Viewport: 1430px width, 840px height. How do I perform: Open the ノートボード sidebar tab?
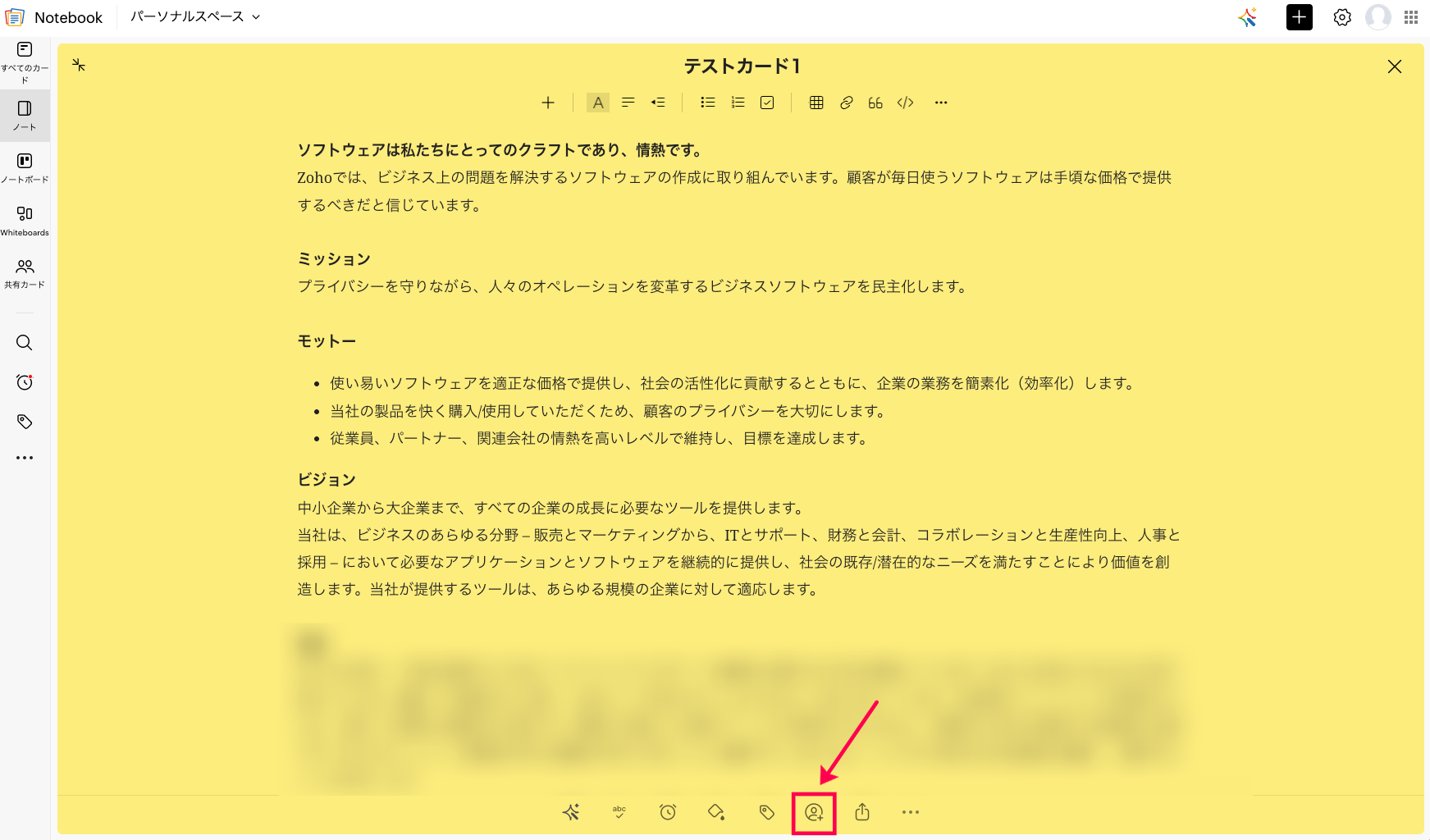pyautogui.click(x=25, y=167)
